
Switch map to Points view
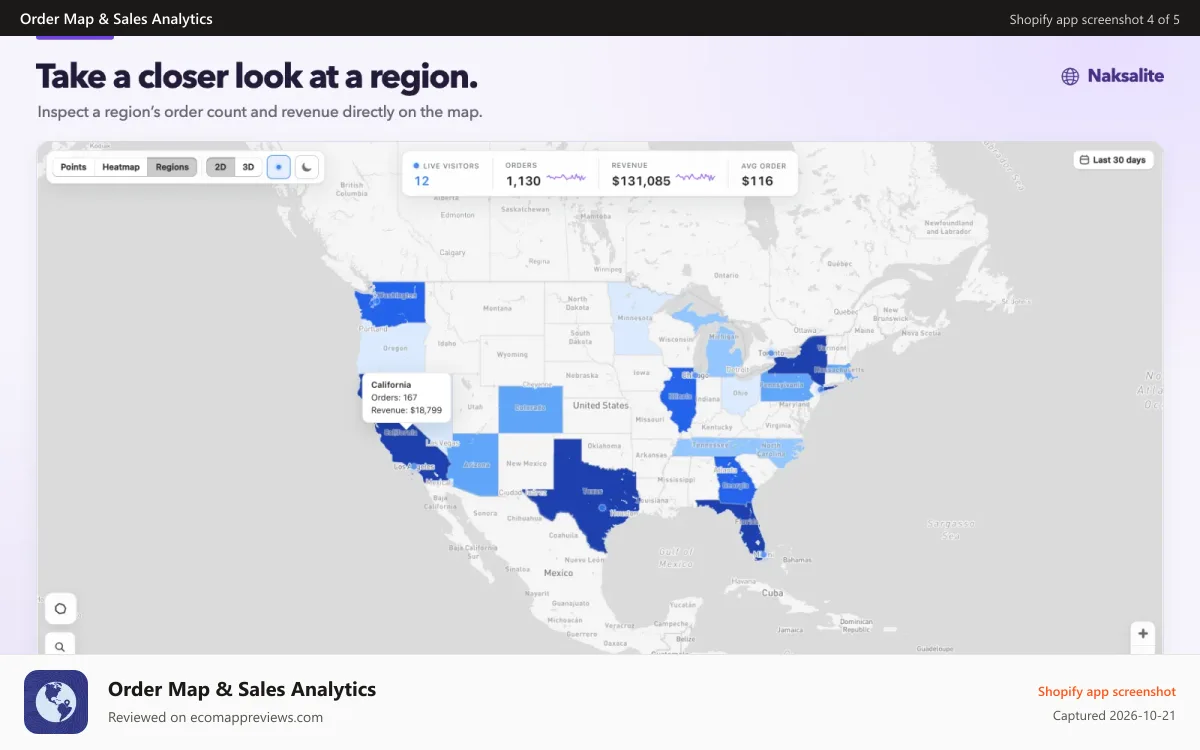pos(73,167)
